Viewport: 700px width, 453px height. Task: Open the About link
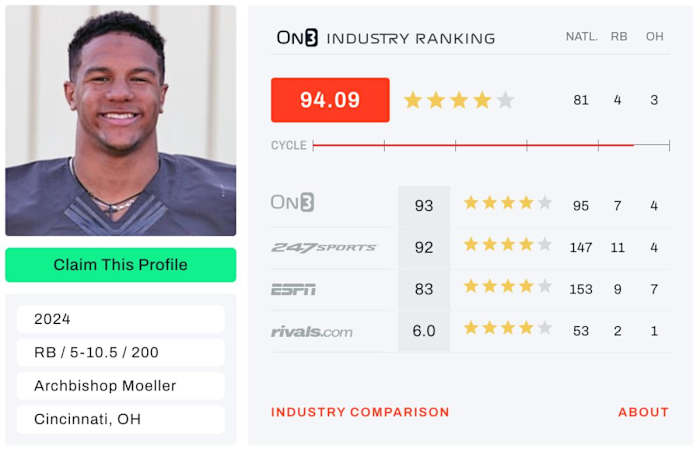click(643, 412)
